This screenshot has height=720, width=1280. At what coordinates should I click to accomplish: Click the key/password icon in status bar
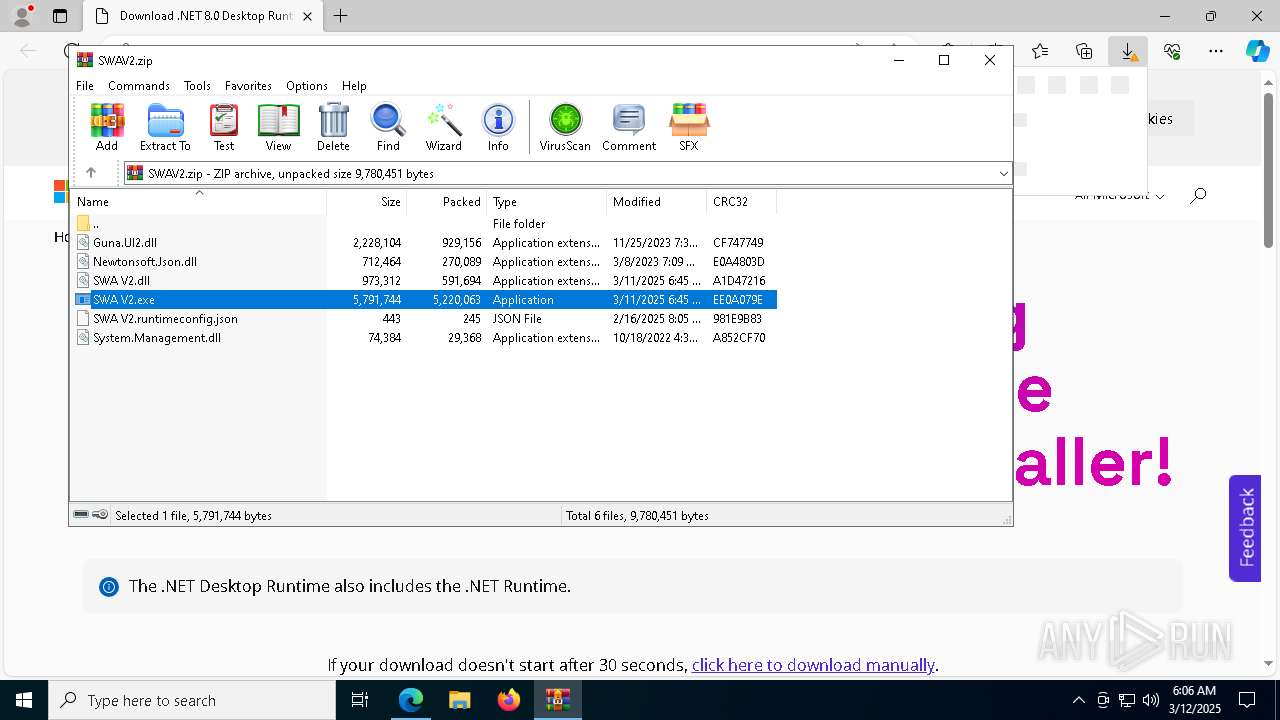pos(100,515)
